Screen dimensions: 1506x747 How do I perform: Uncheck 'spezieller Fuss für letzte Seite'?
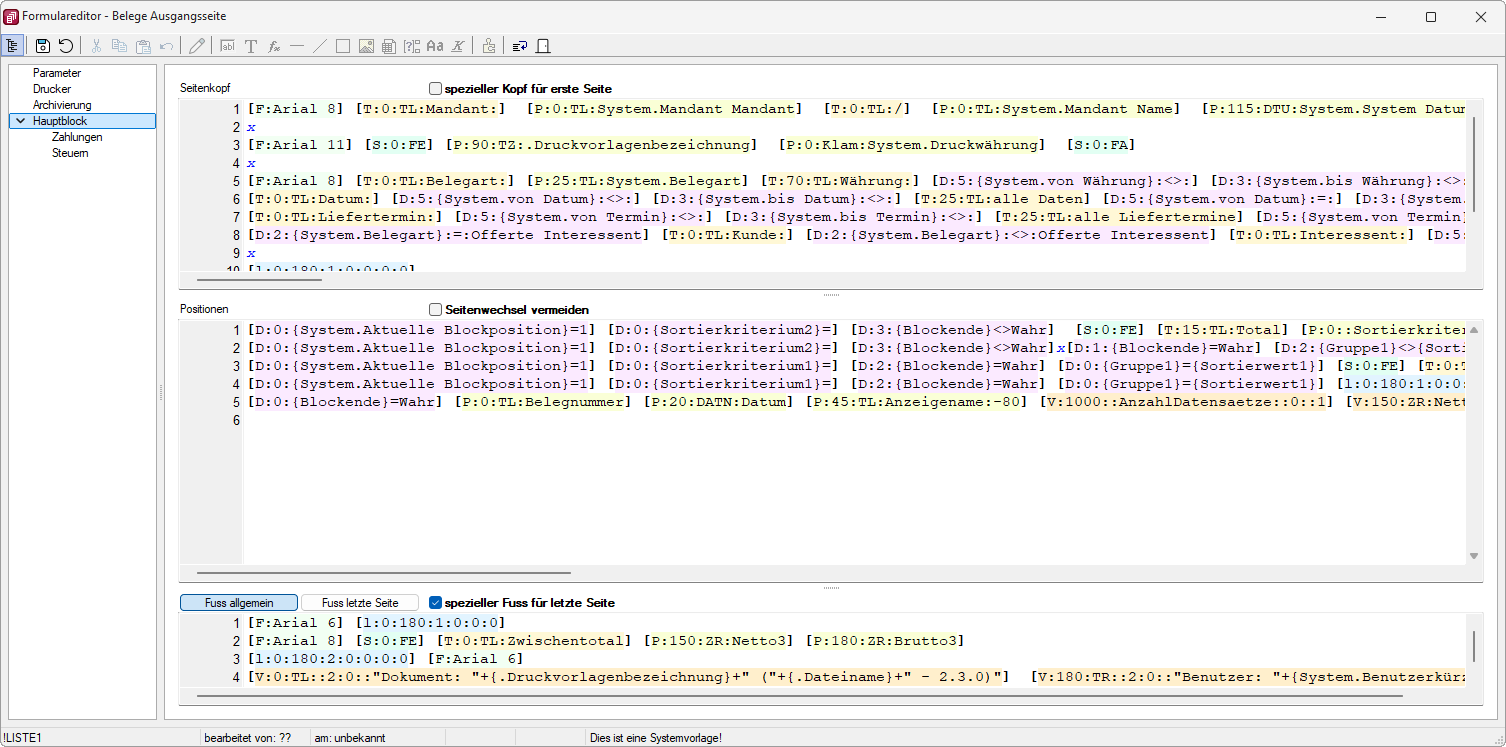tap(435, 603)
